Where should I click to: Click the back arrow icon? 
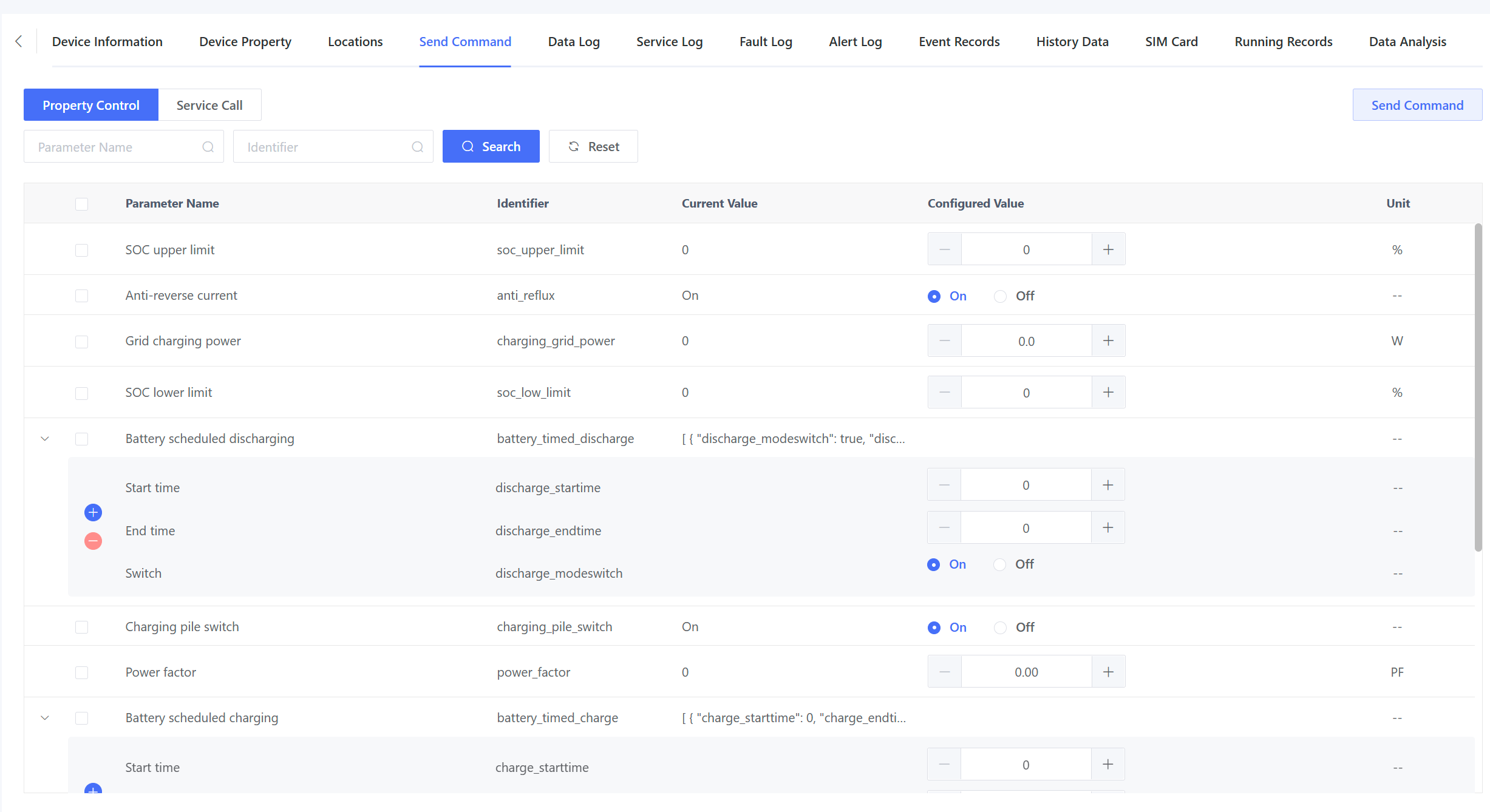pyautogui.click(x=19, y=41)
